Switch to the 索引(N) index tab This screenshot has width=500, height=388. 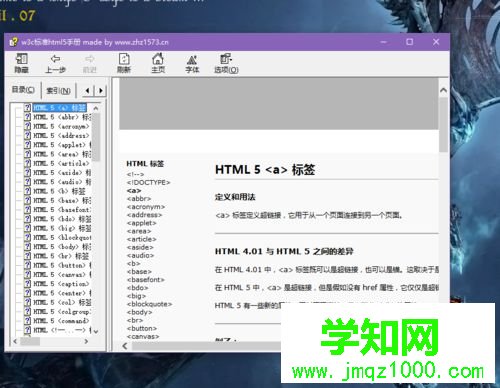[x=58, y=90]
